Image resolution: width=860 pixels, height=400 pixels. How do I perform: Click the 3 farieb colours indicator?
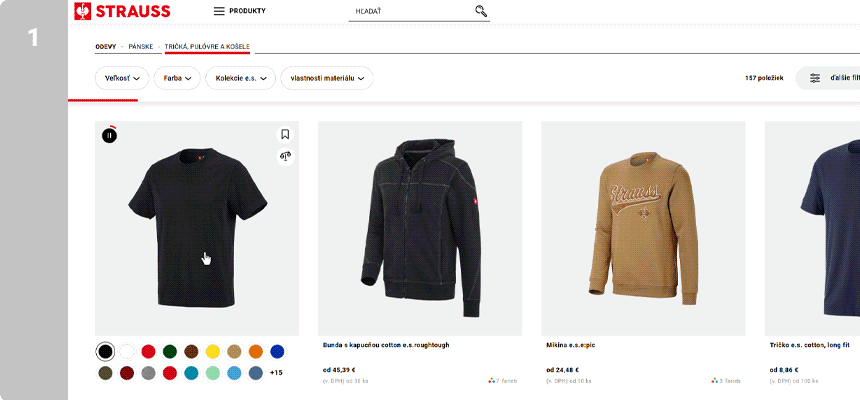point(726,381)
